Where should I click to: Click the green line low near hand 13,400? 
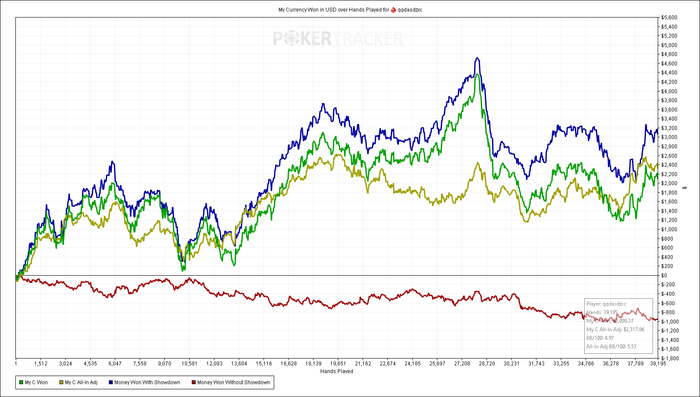click(234, 265)
